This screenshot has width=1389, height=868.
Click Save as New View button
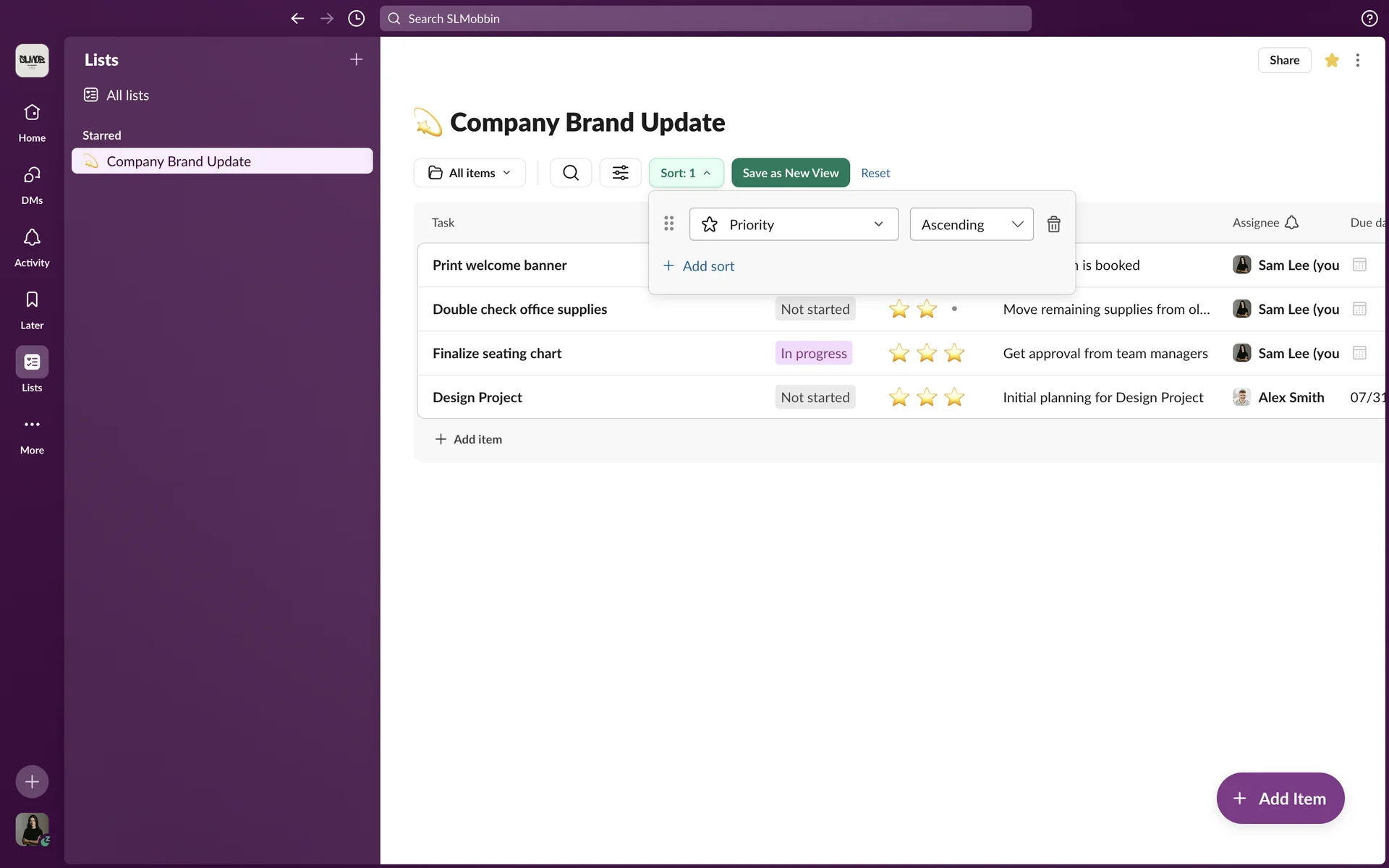tap(790, 173)
